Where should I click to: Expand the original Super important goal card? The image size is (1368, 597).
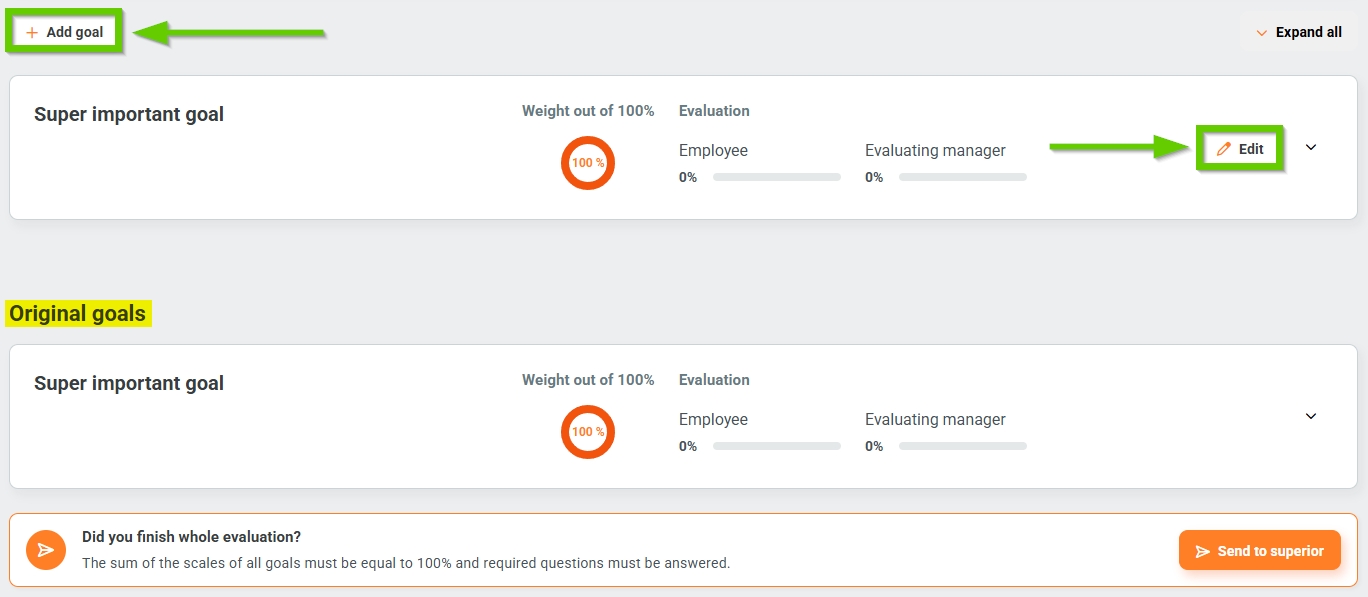pos(1311,416)
